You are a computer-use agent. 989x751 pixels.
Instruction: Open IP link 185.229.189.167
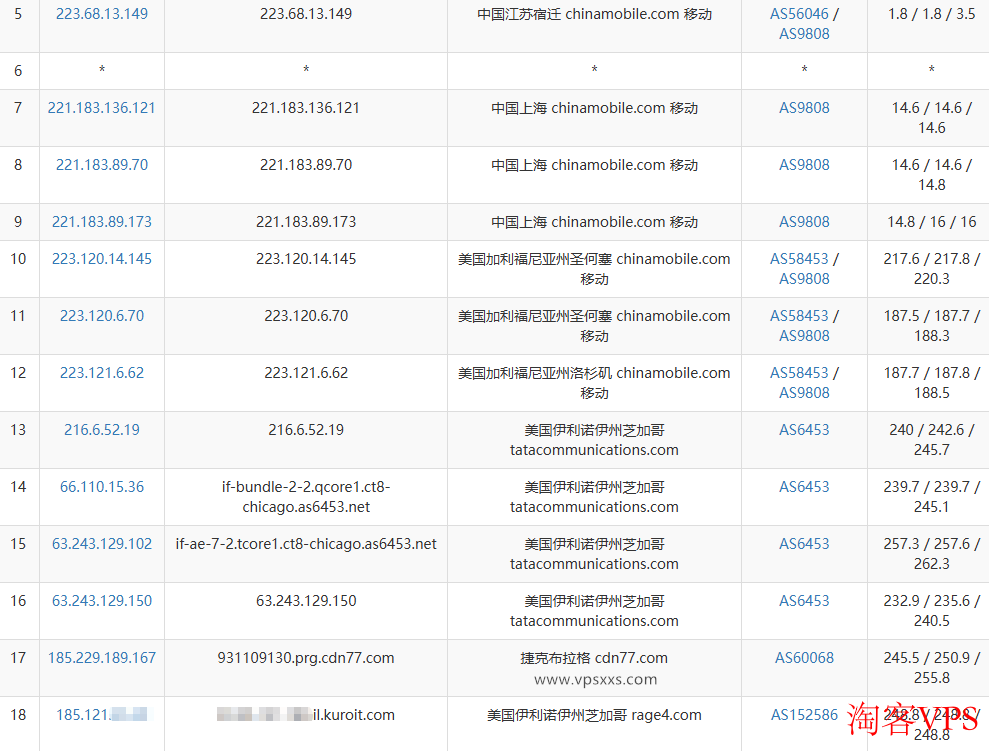click(102, 658)
